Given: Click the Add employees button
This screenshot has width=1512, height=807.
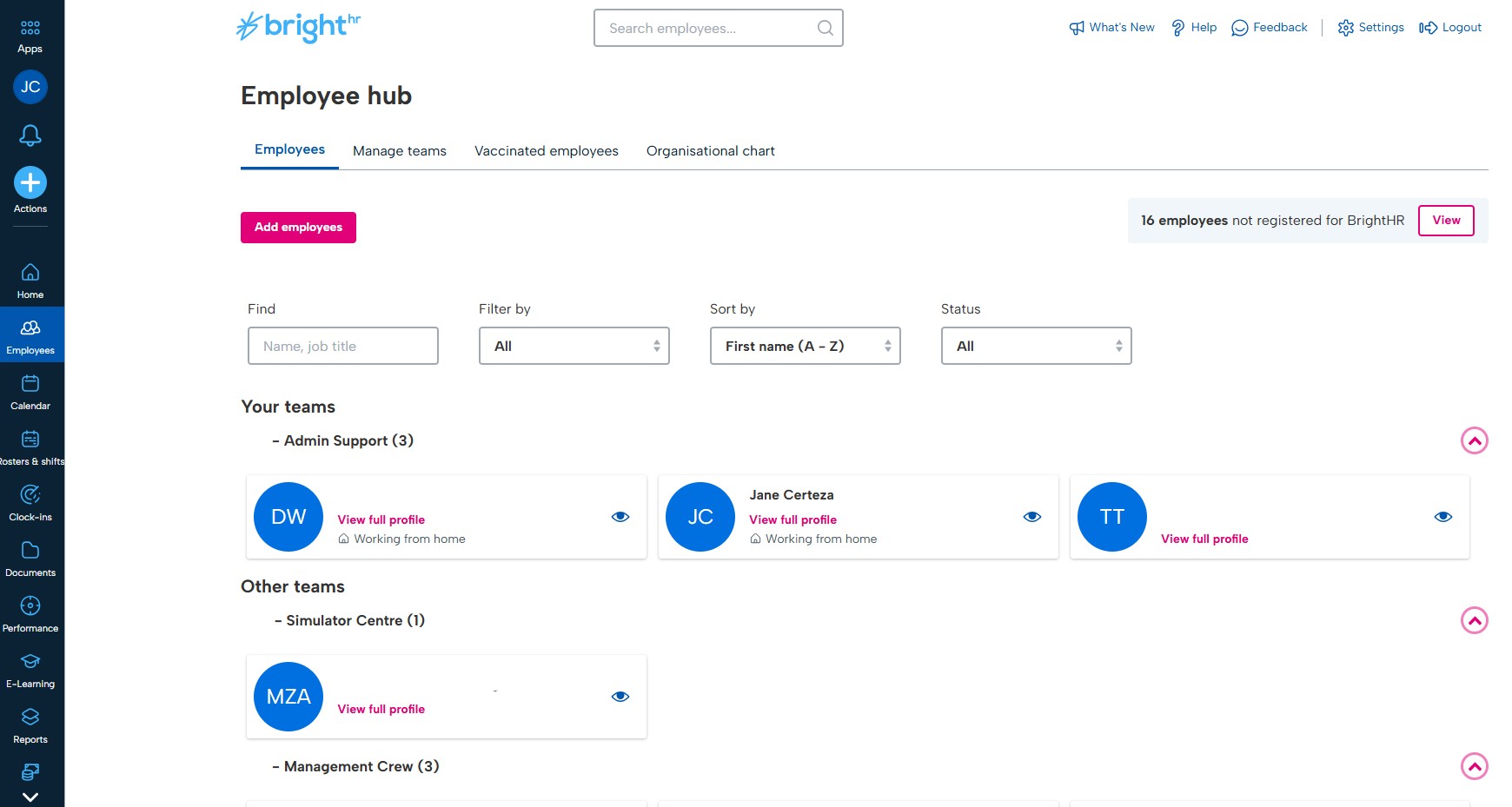Looking at the screenshot, I should point(298,228).
